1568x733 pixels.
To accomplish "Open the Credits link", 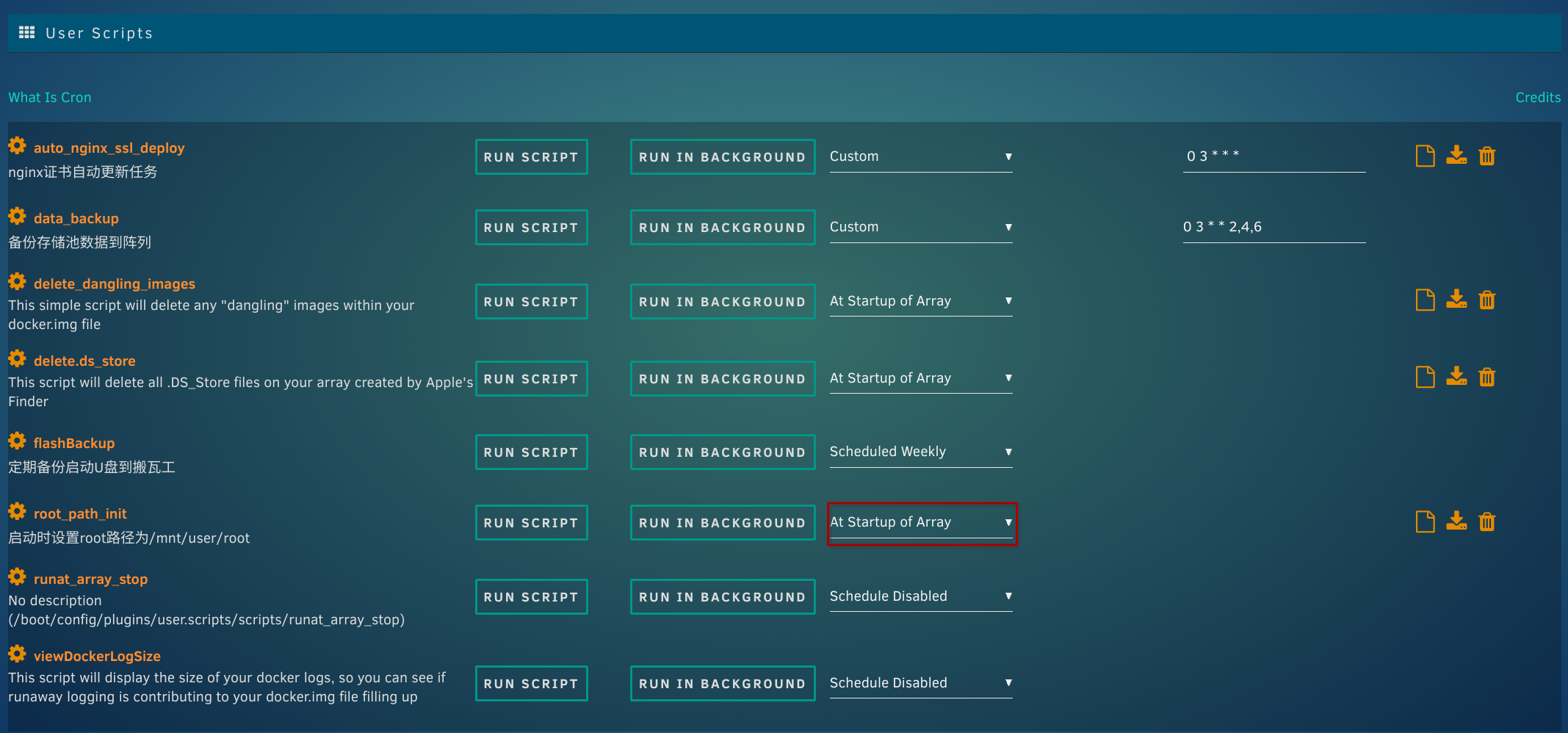I will click(x=1538, y=98).
